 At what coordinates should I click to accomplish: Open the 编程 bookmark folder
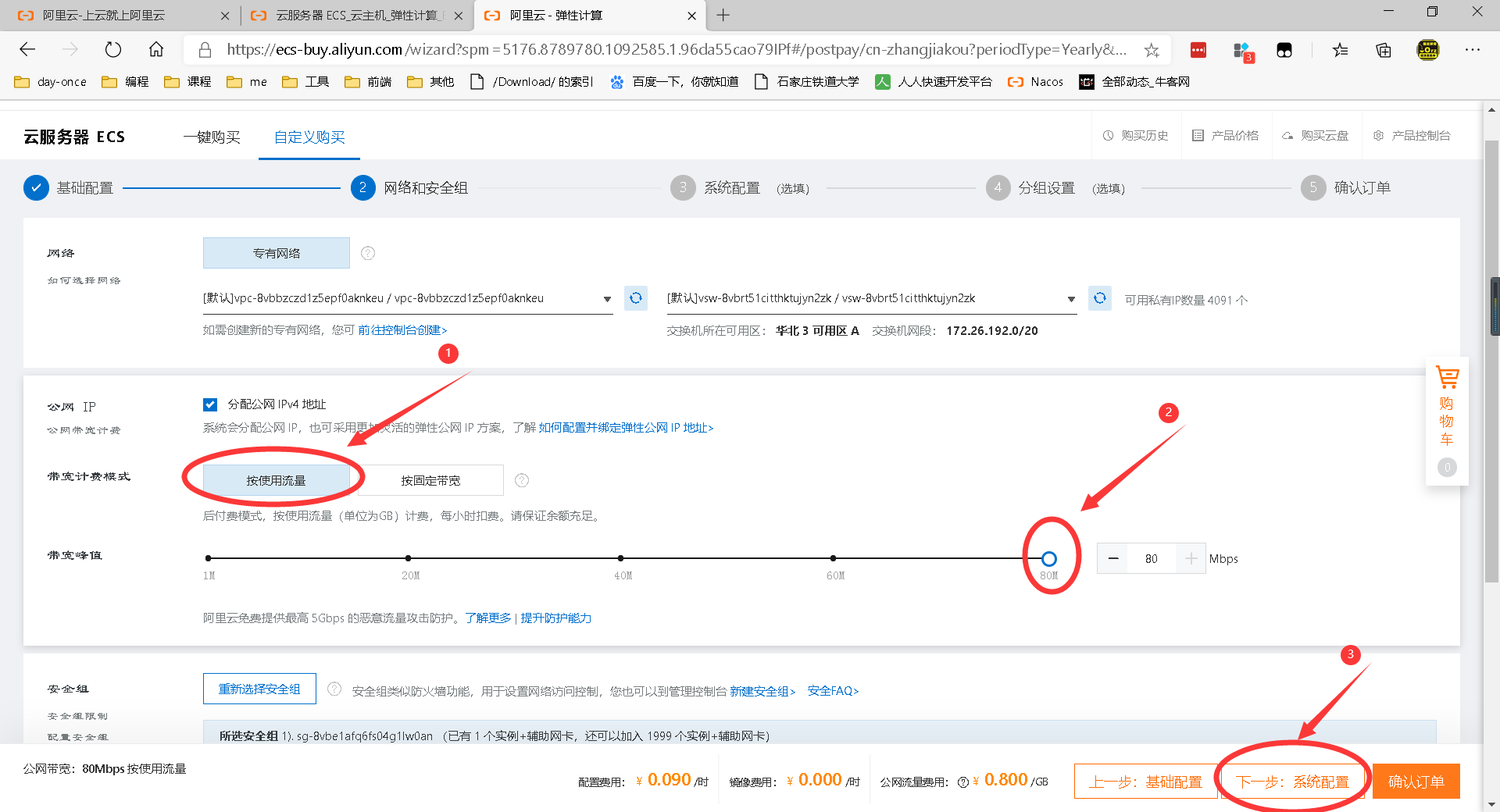(x=125, y=81)
